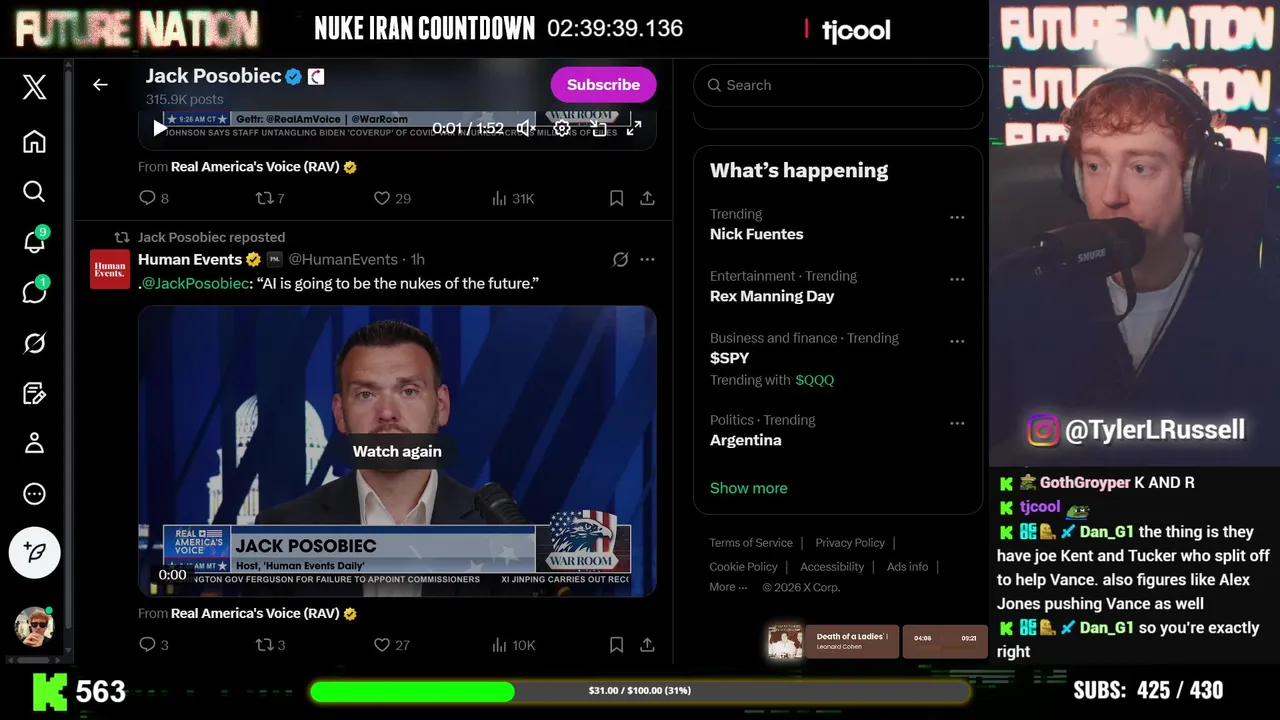Viewport: 1280px width, 720px height.
Task: Open more options for $SPY trend
Action: [957, 341]
